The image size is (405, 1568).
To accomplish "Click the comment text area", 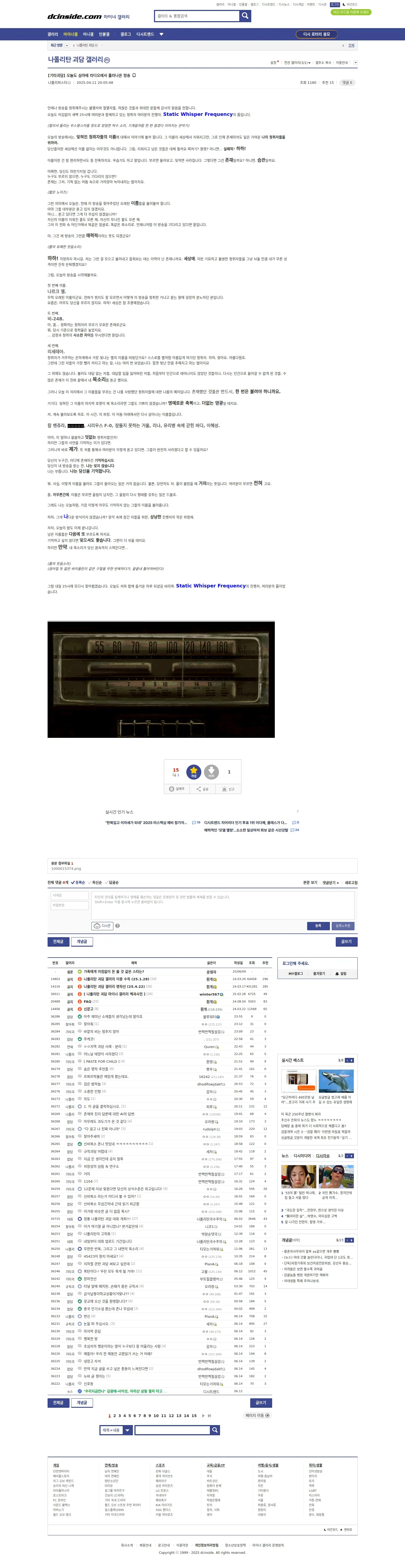I will pos(223,905).
